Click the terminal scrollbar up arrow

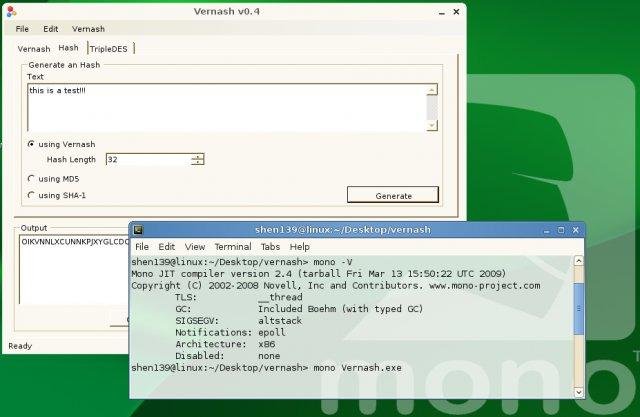point(578,261)
